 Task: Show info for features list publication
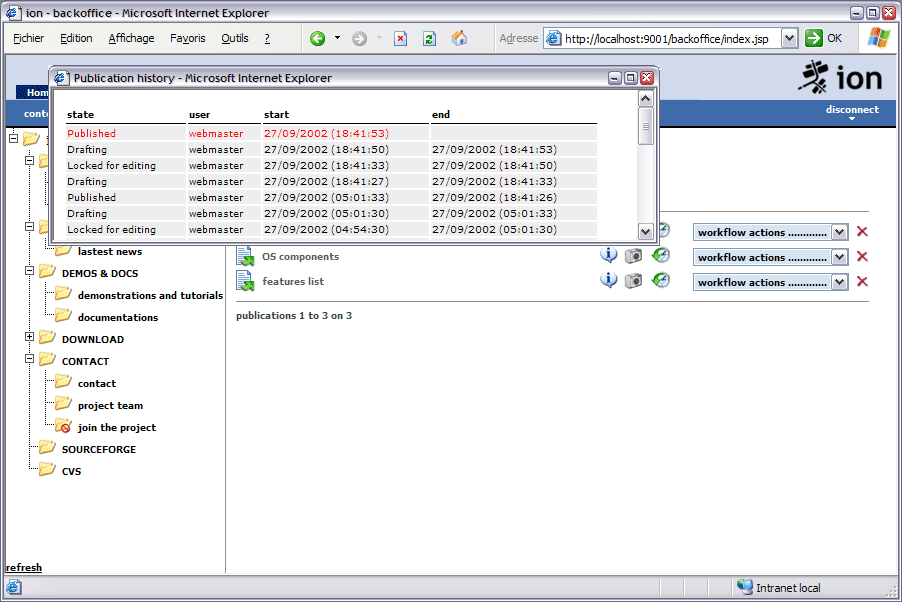609,280
